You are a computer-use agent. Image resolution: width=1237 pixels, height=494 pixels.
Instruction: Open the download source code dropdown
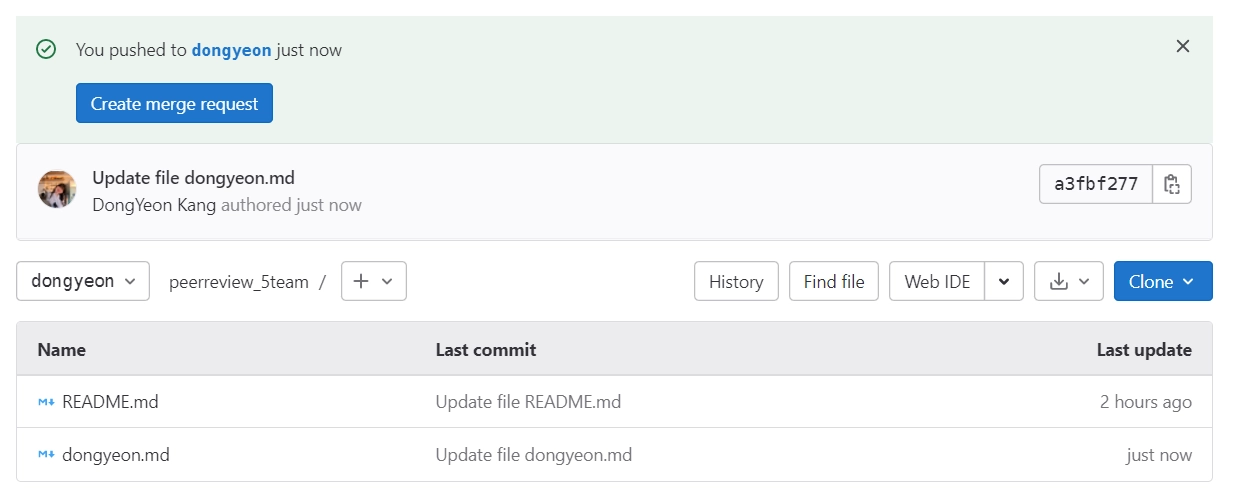(1069, 282)
